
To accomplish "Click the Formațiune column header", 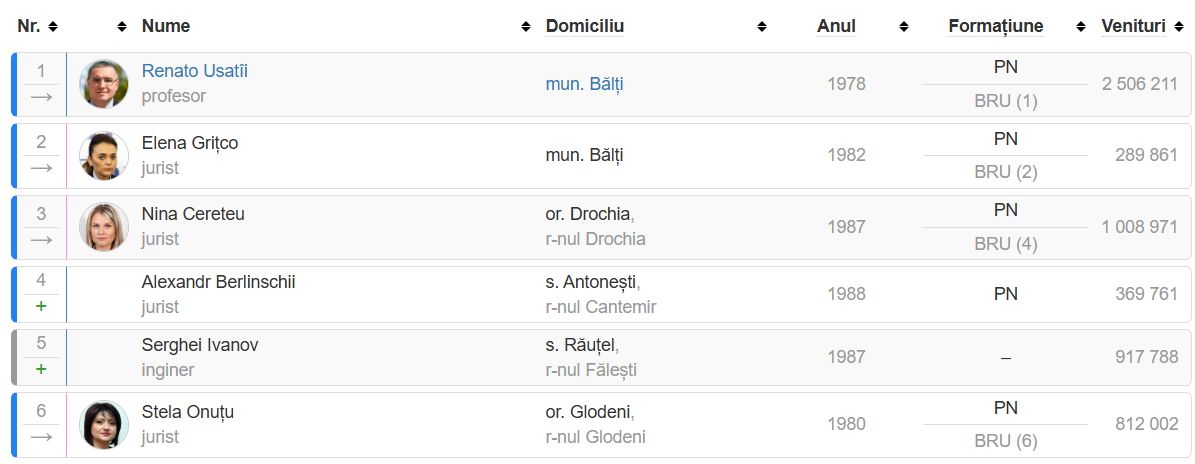I will (995, 26).
